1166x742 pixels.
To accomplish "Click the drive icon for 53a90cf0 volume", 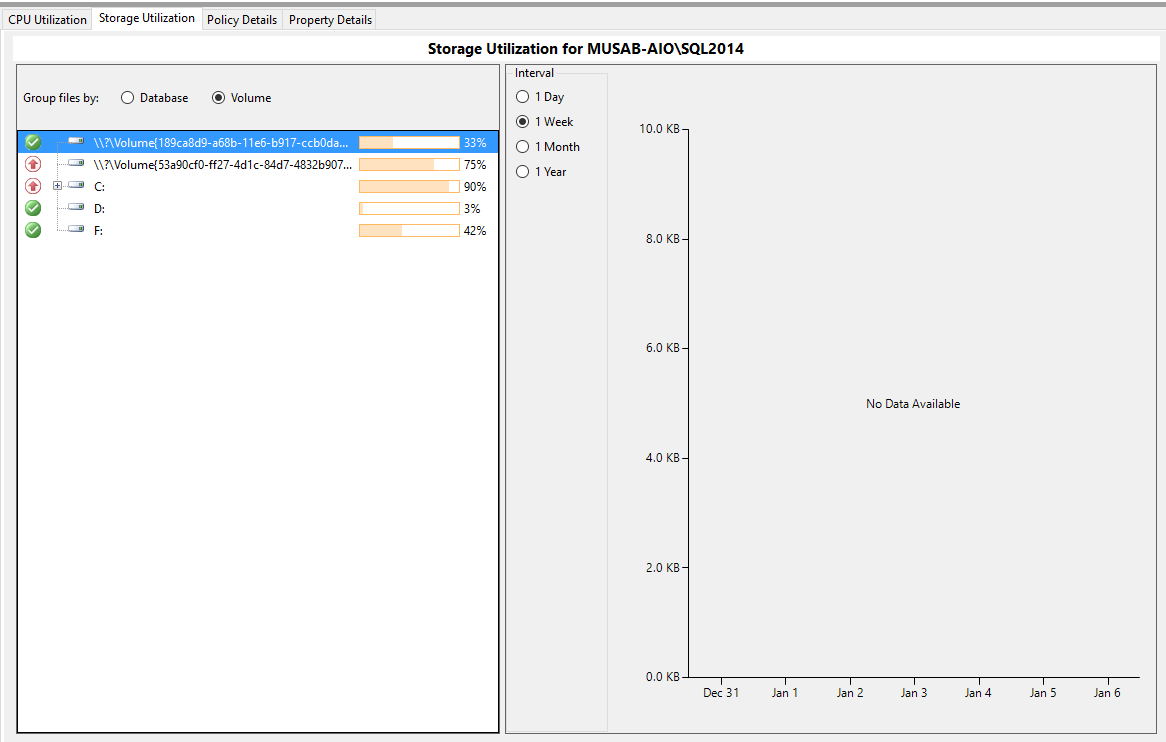I will pyautogui.click(x=76, y=163).
